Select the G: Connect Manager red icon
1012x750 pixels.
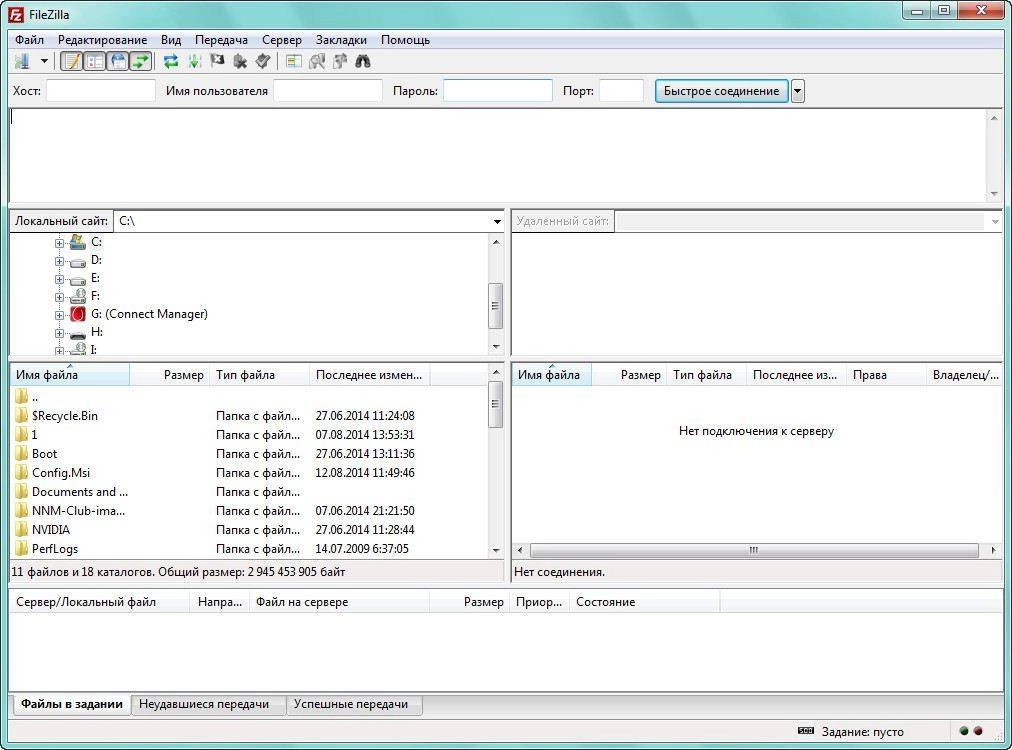pos(77,314)
